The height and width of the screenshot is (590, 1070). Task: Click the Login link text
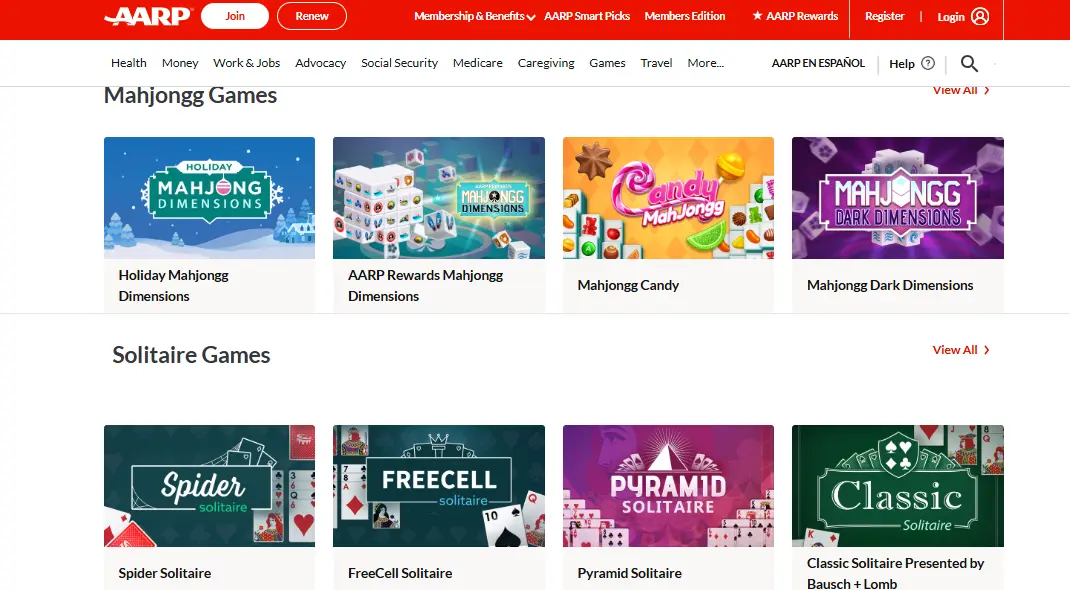(951, 17)
